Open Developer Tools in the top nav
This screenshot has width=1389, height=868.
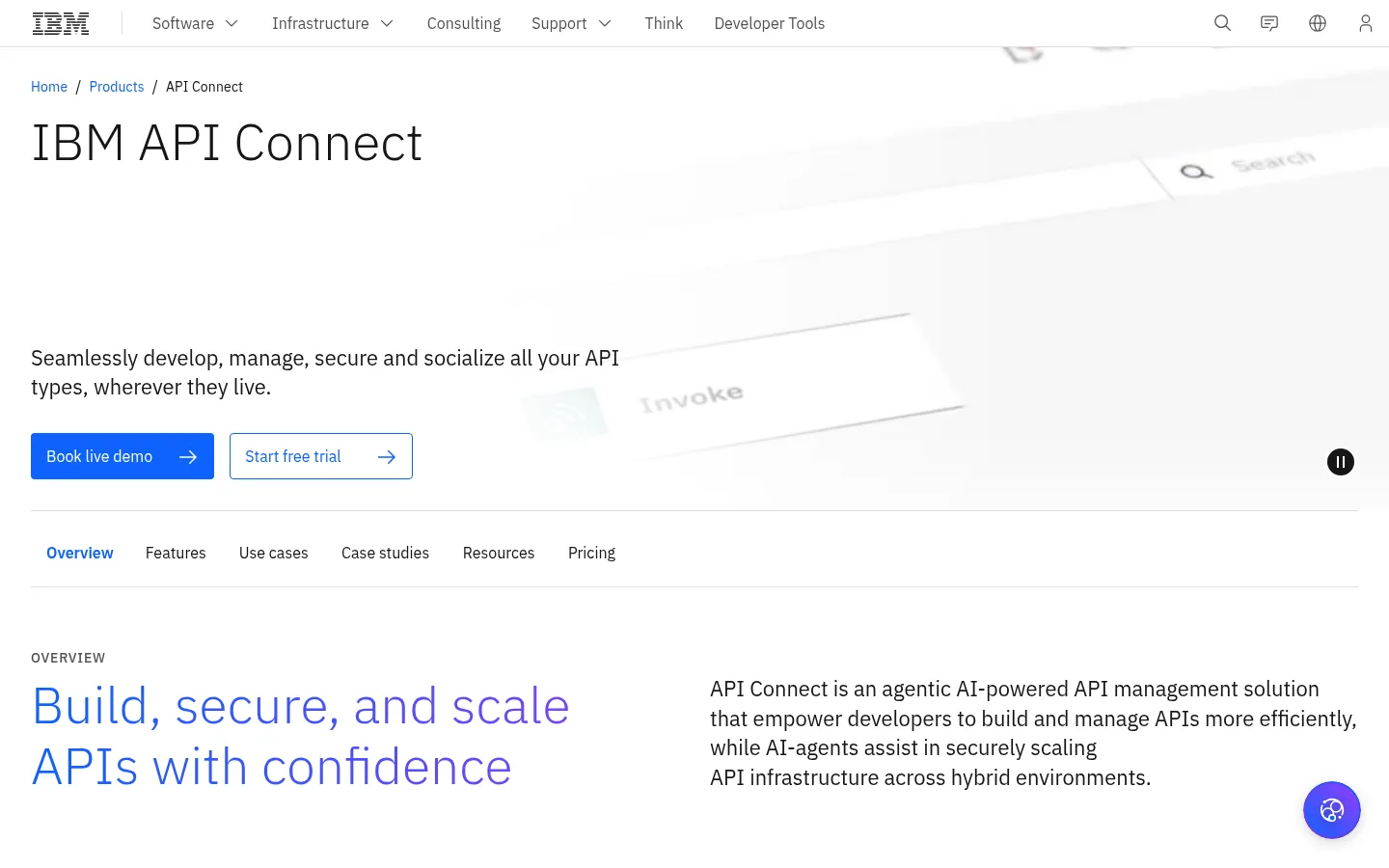click(770, 23)
